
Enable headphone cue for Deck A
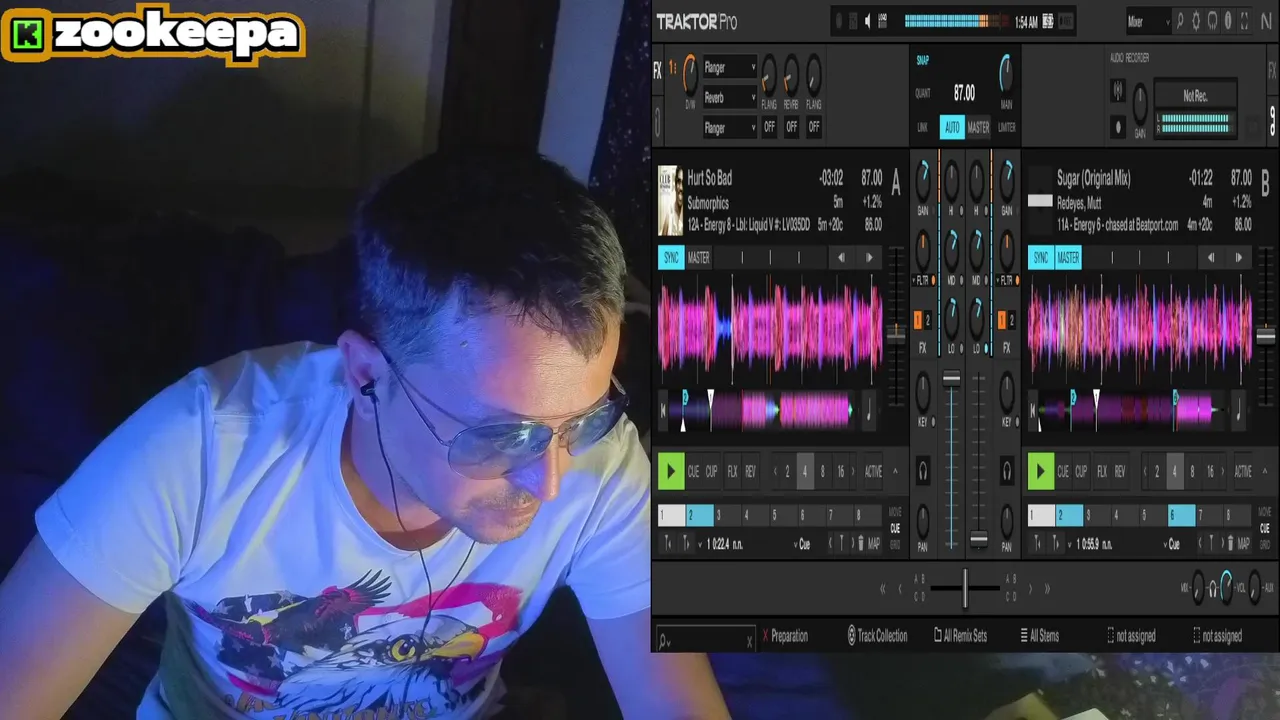(x=922, y=470)
